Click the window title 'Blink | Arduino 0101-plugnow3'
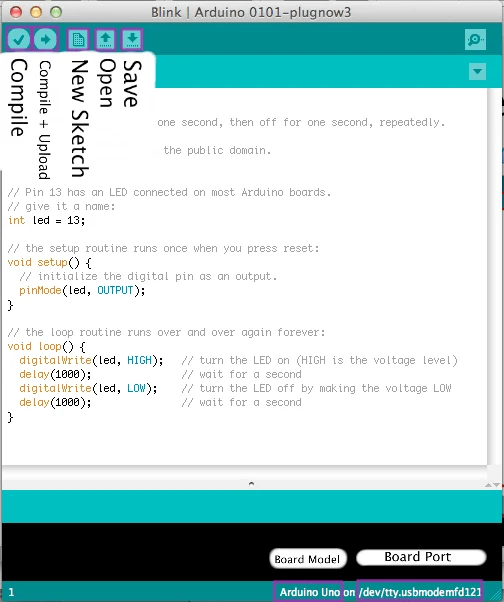This screenshot has width=504, height=602. click(x=251, y=12)
